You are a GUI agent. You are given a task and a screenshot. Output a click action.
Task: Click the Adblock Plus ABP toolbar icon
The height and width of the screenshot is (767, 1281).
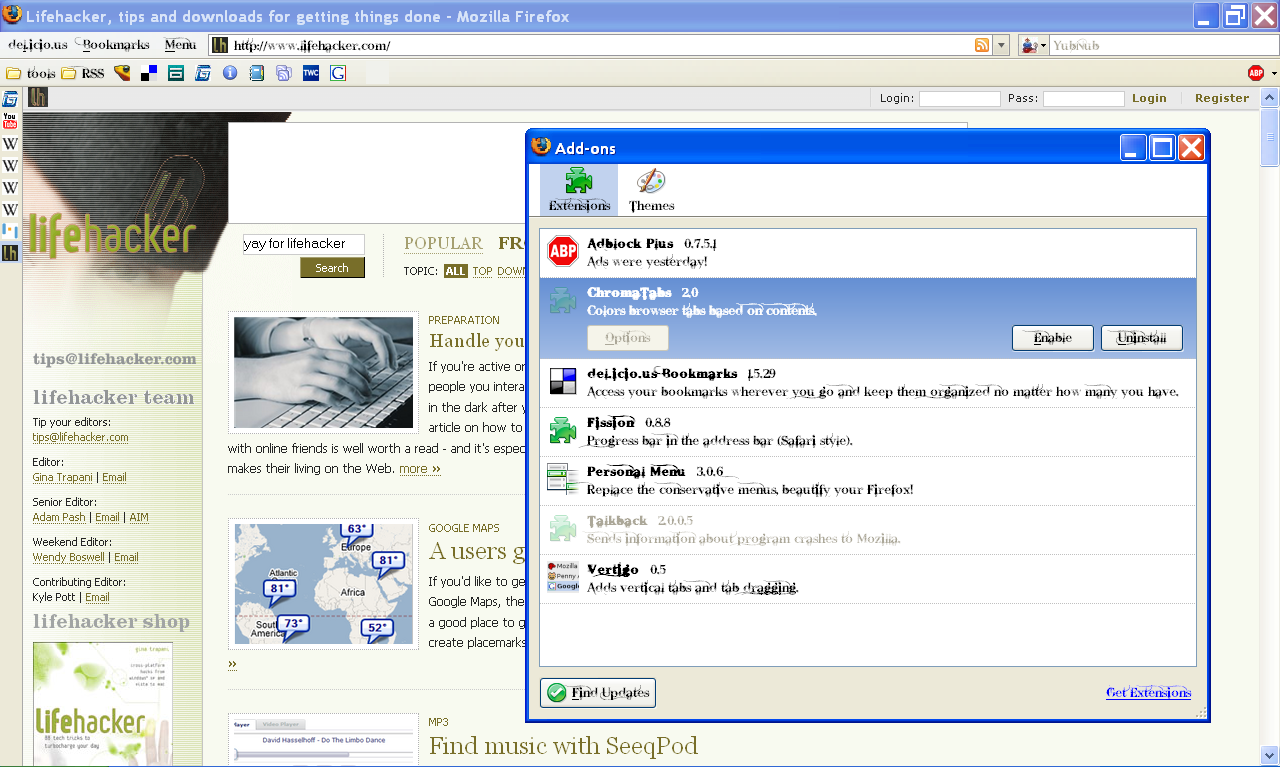pos(1256,73)
